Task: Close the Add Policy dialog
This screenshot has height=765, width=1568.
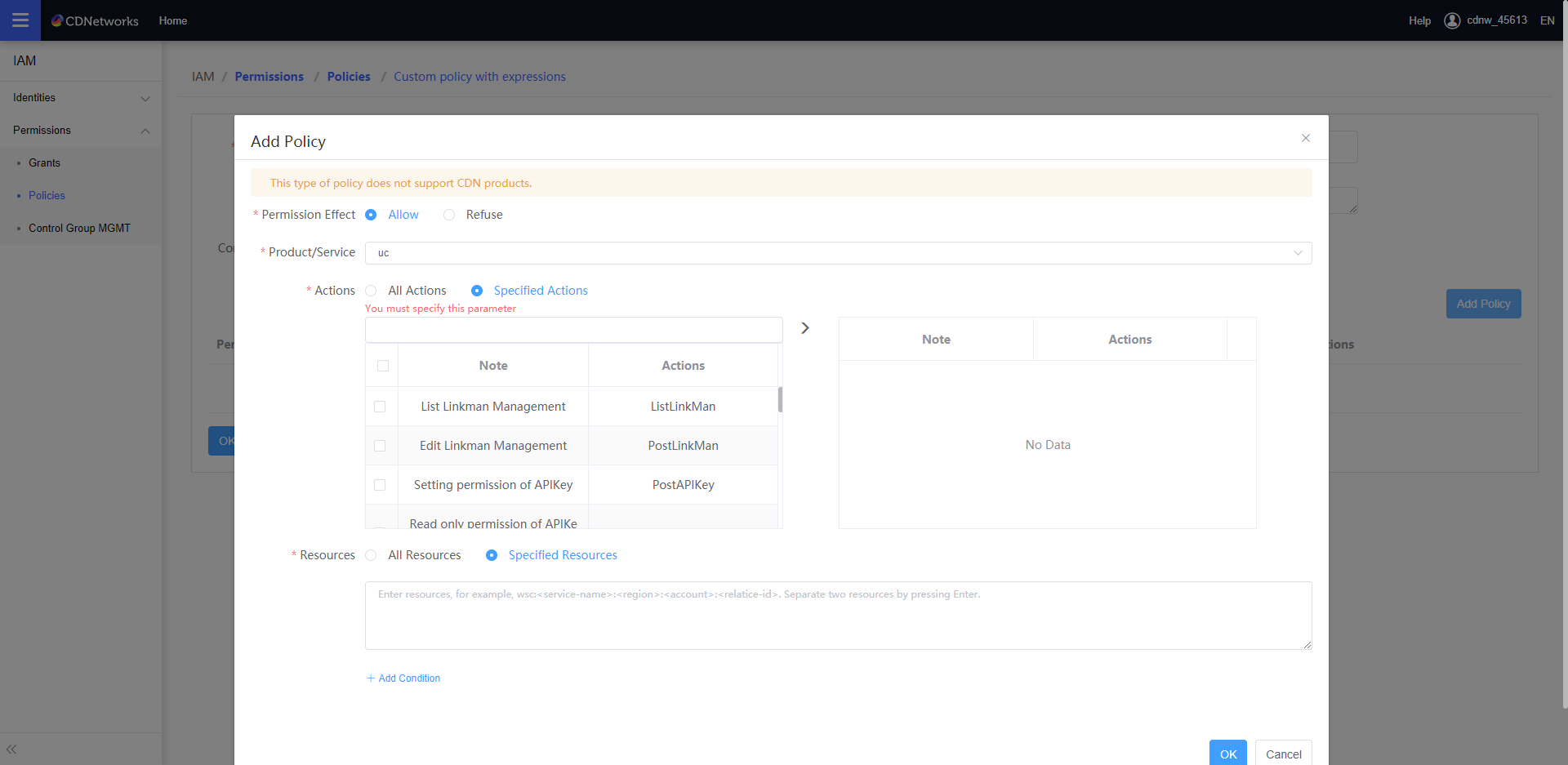Action: [1306, 138]
